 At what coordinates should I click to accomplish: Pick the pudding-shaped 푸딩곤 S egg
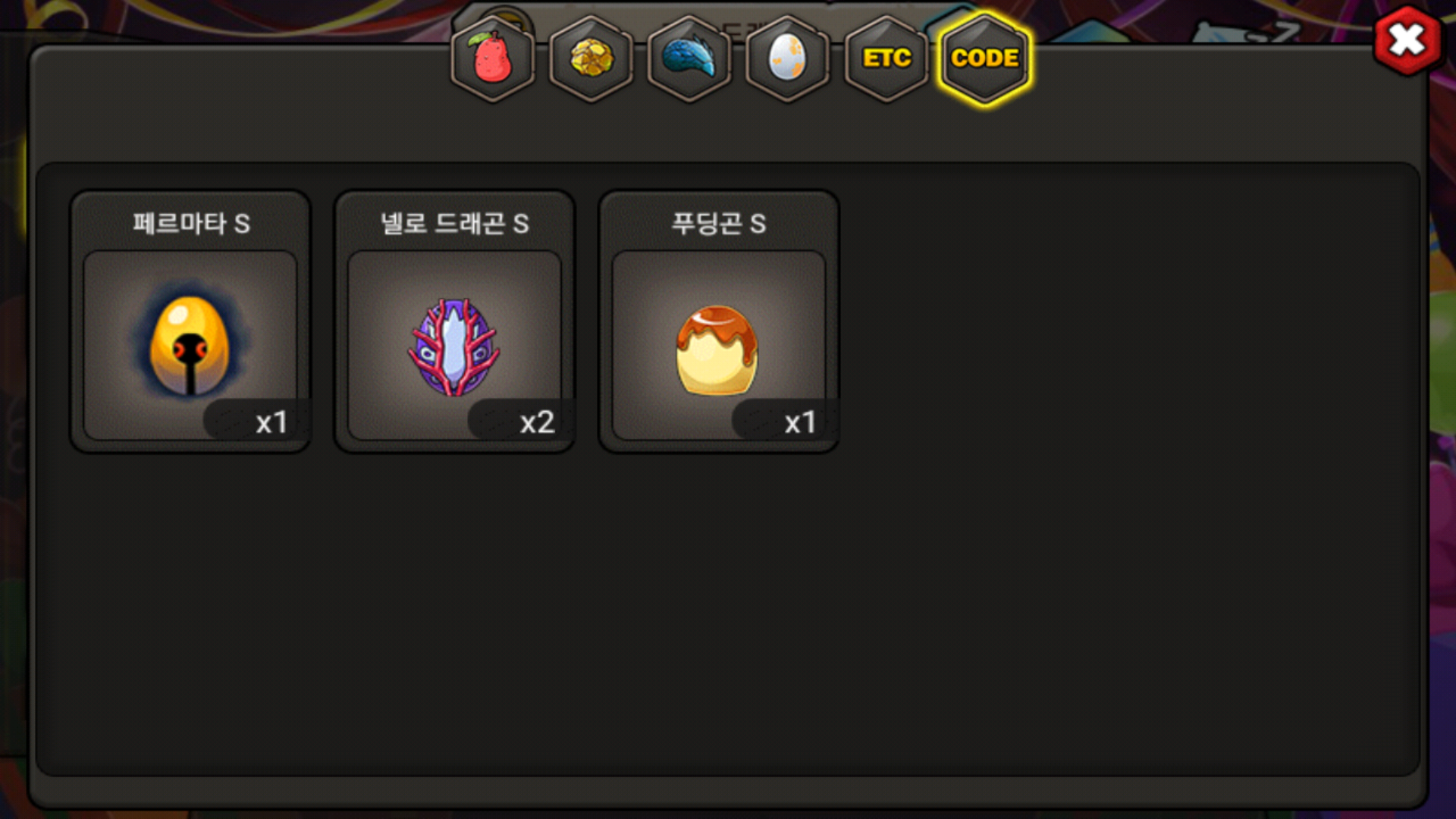pyautogui.click(x=718, y=345)
